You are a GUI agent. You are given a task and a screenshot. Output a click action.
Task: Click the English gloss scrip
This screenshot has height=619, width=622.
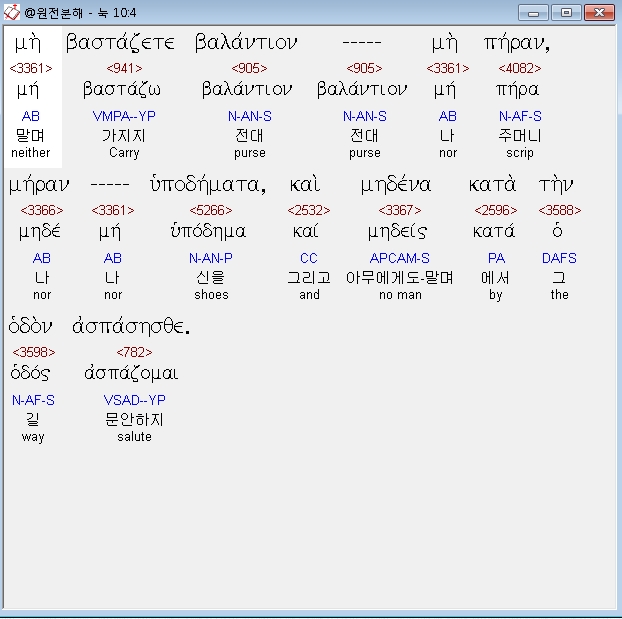tap(520, 153)
